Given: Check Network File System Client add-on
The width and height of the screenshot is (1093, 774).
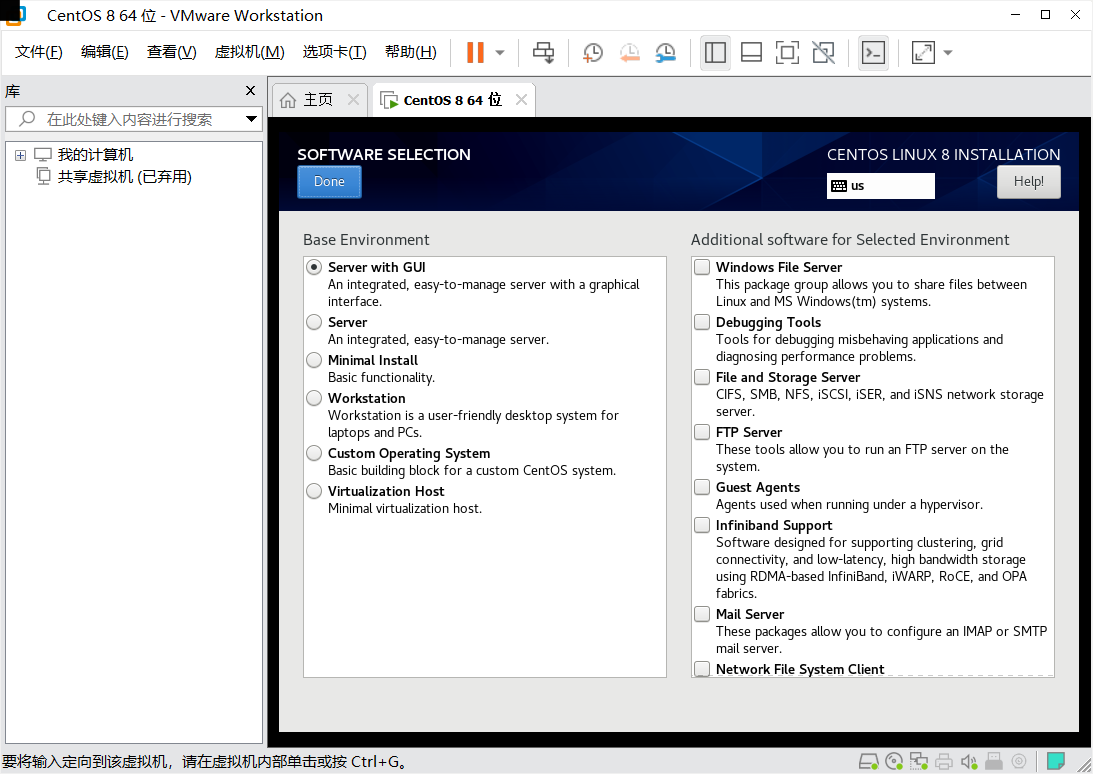Looking at the screenshot, I should (x=702, y=669).
